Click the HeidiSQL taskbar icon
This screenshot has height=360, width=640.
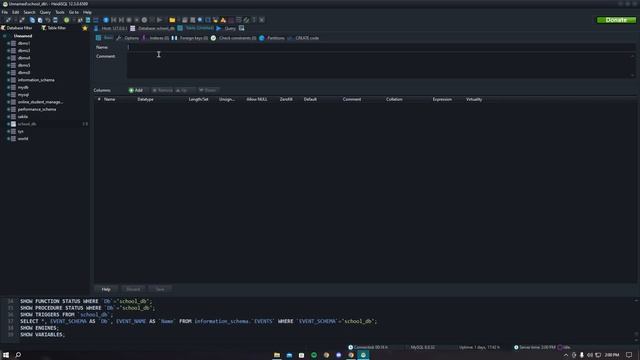(363, 355)
